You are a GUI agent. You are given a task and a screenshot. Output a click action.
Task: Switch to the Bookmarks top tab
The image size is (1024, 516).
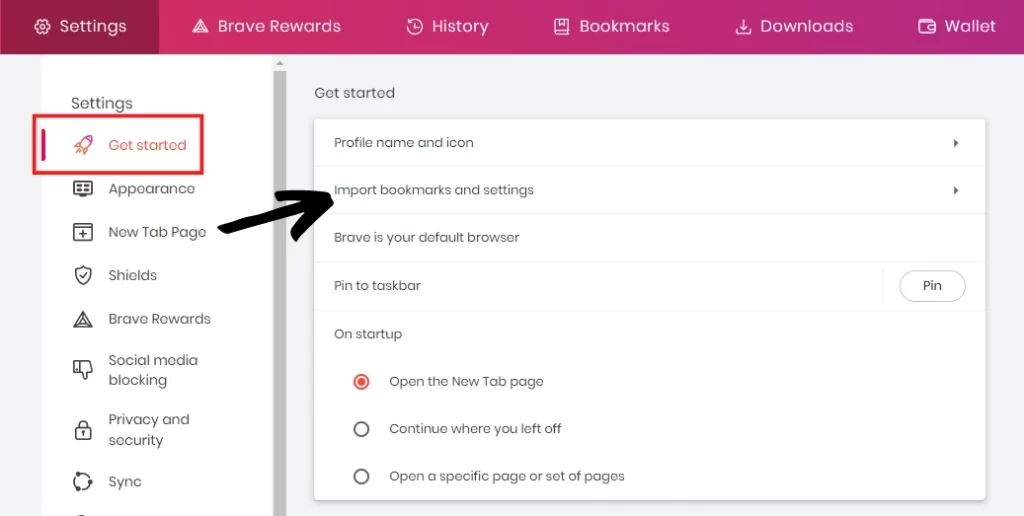tap(611, 27)
